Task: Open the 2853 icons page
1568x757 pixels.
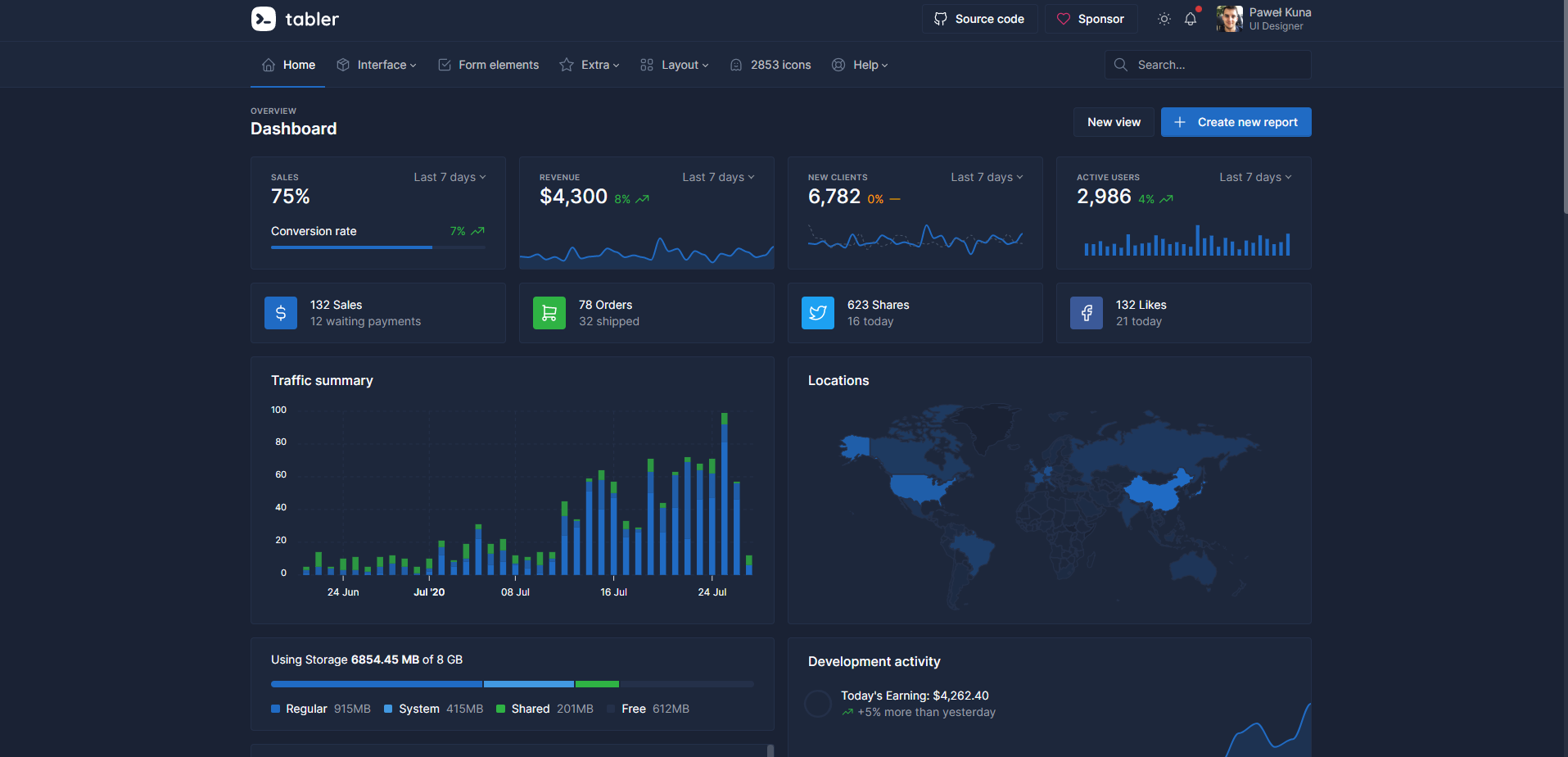Action: pyautogui.click(x=770, y=65)
